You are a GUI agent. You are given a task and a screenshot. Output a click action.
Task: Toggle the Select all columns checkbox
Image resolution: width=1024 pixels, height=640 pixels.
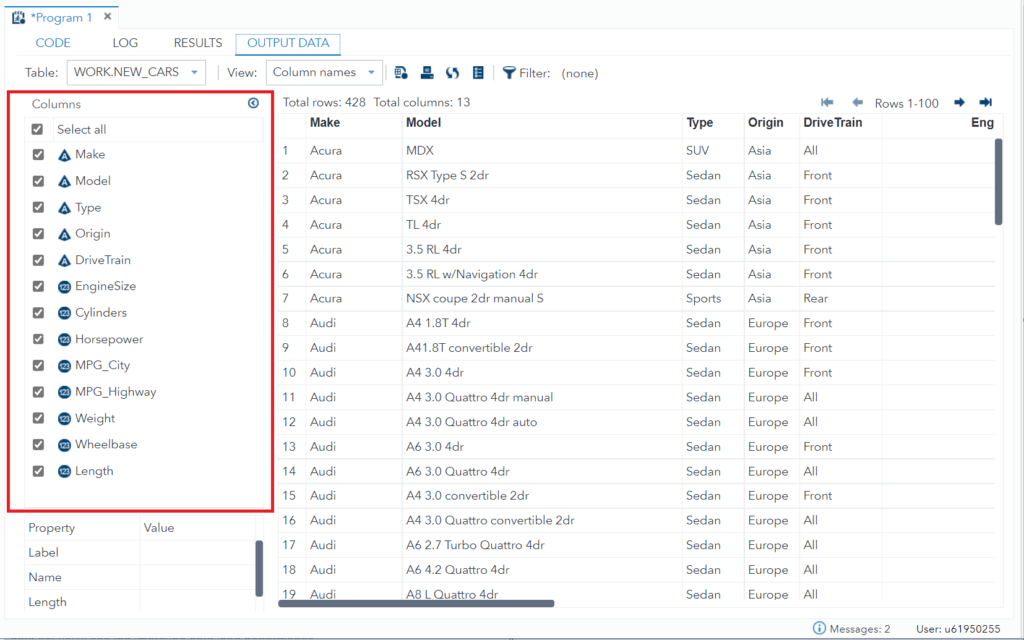click(37, 128)
